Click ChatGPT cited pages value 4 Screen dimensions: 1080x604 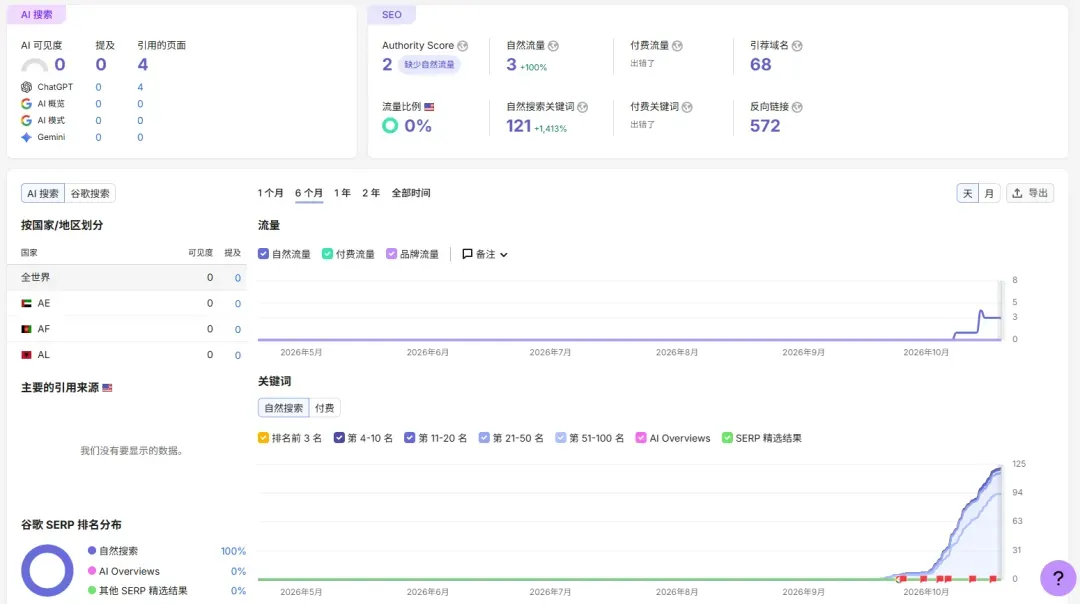(x=140, y=87)
